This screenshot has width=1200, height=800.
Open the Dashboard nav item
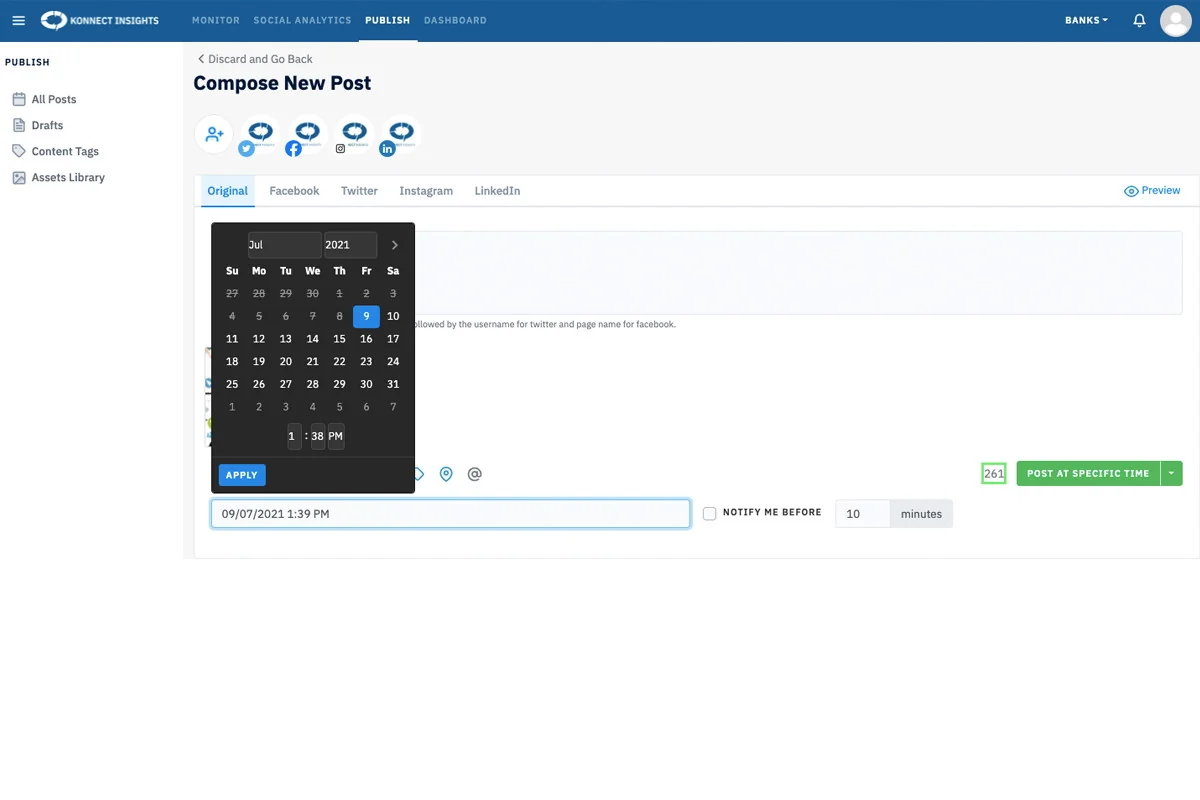click(x=455, y=20)
